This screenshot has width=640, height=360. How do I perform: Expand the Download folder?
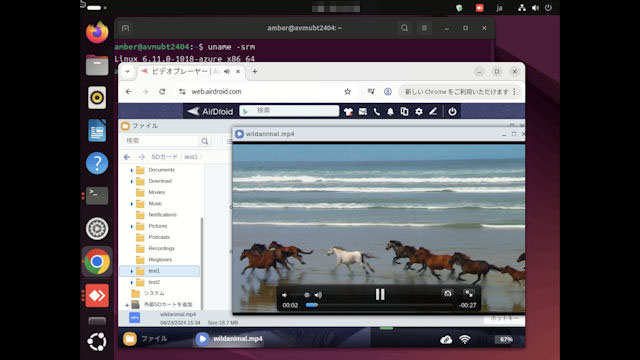pos(131,181)
